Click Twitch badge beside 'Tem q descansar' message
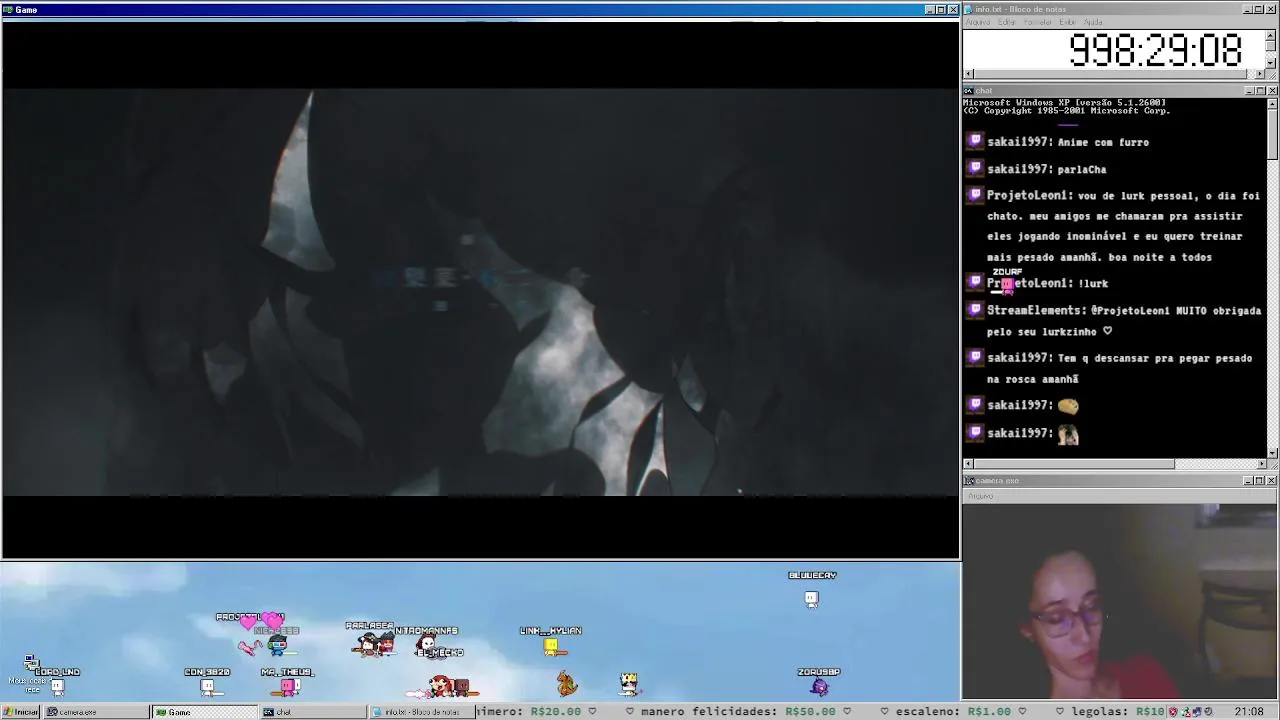 tap(975, 357)
